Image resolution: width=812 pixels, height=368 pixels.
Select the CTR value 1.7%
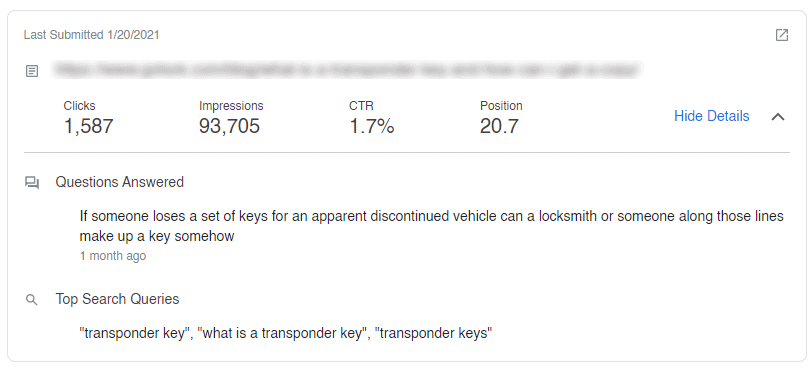372,126
